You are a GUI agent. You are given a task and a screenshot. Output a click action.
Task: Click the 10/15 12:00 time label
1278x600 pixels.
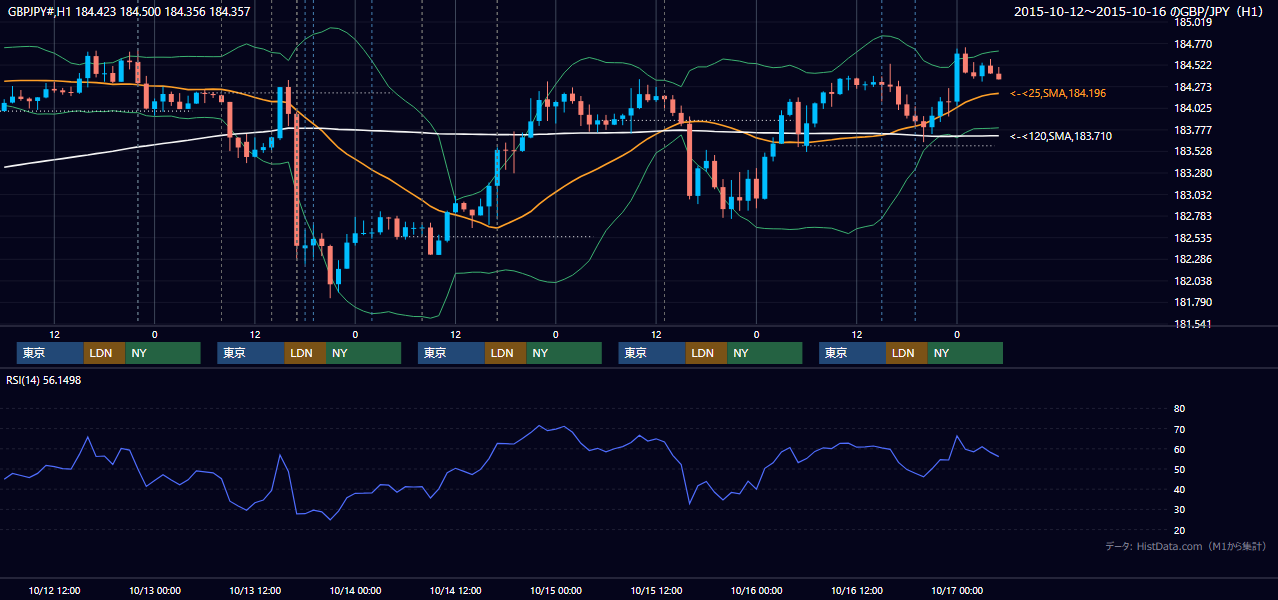click(656, 590)
